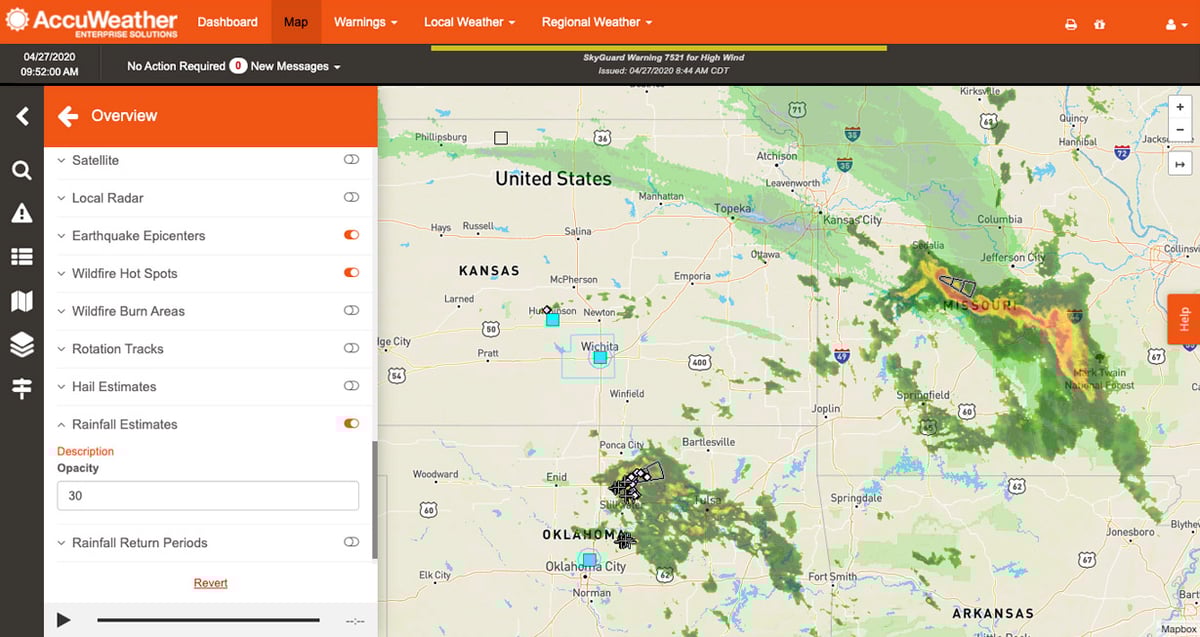Viewport: 1200px width, 637px height.
Task: Click the signpost sidebar icon
Action: (x=21, y=389)
